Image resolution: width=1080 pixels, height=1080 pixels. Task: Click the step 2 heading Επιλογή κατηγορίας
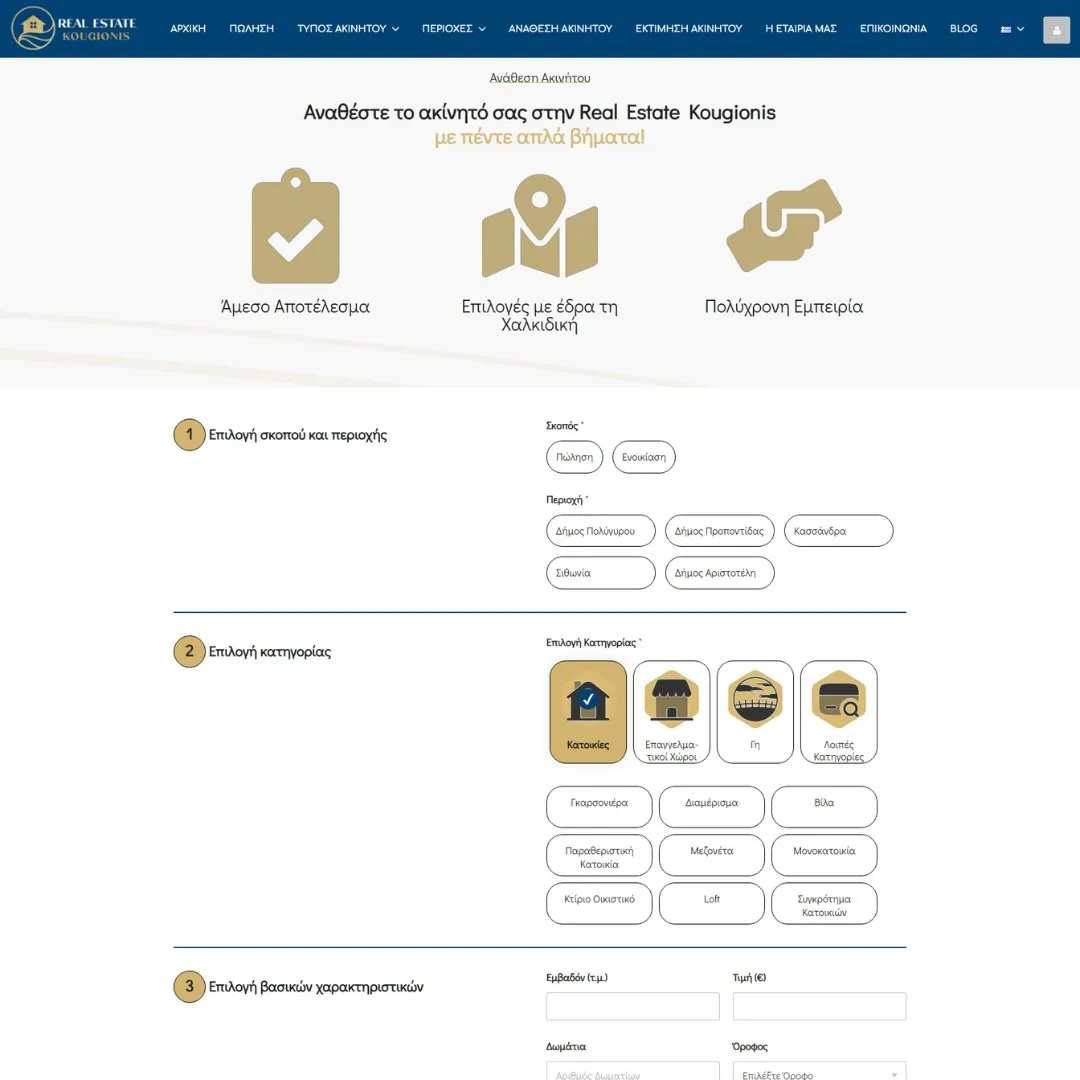point(270,652)
